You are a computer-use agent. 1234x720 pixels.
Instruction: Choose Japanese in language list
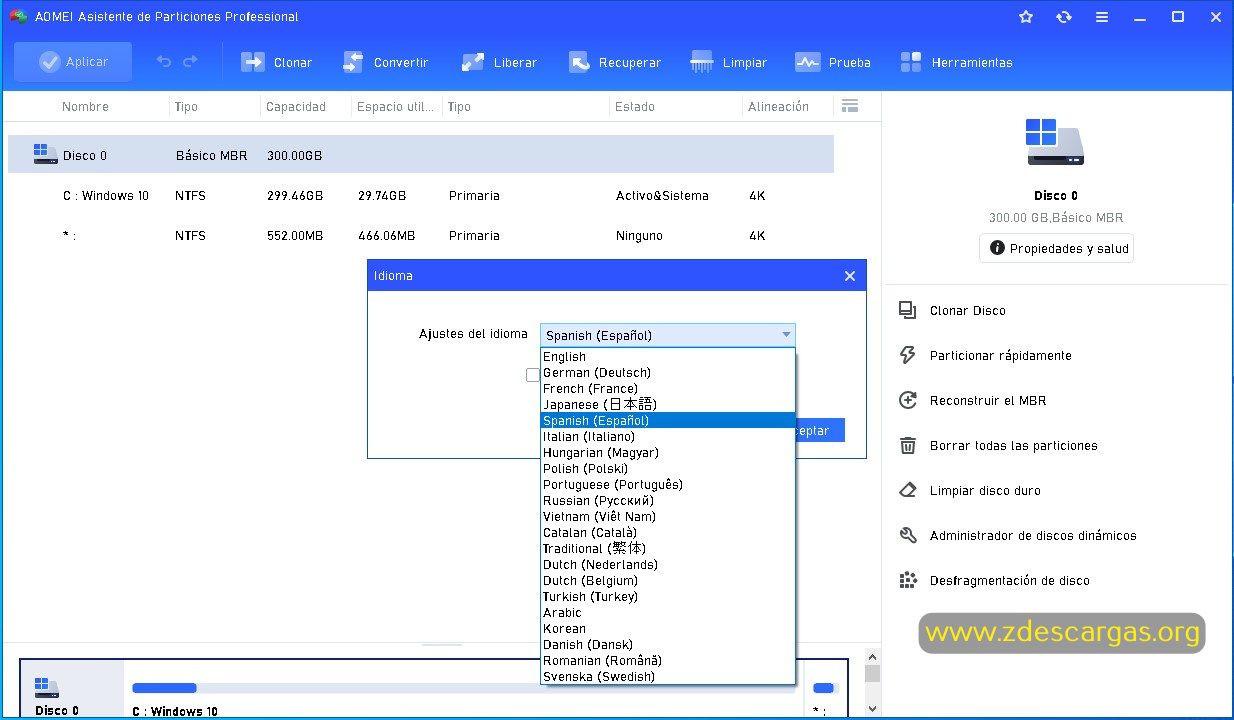click(668, 405)
